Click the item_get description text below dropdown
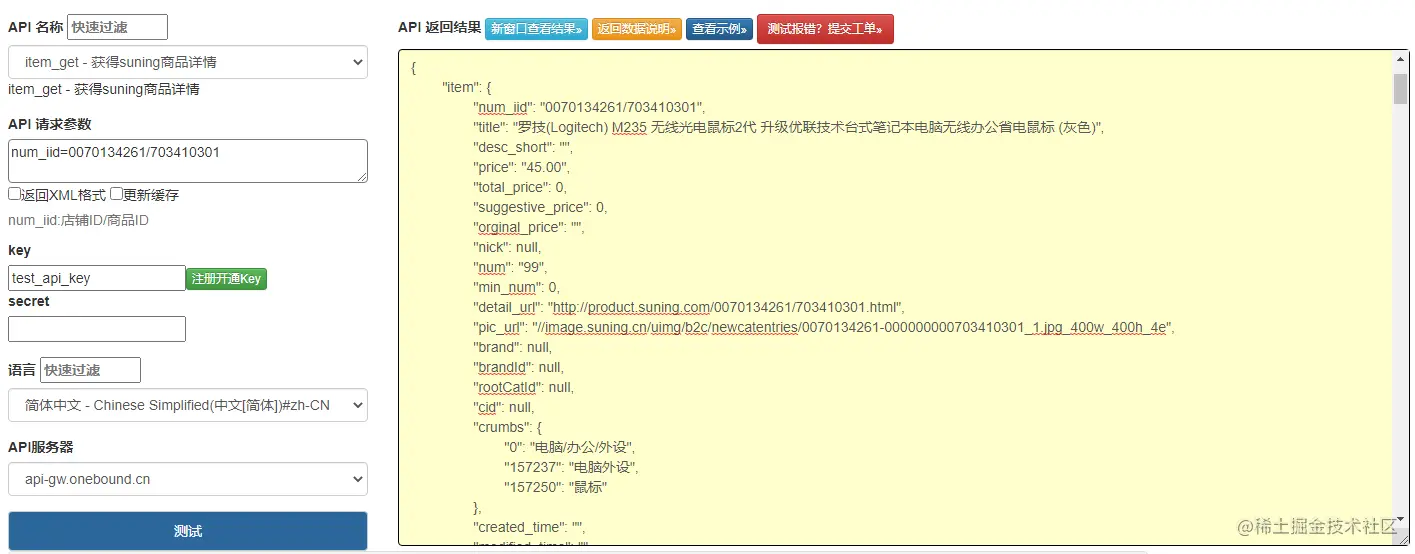This screenshot has height=554, width=1415. point(104,89)
